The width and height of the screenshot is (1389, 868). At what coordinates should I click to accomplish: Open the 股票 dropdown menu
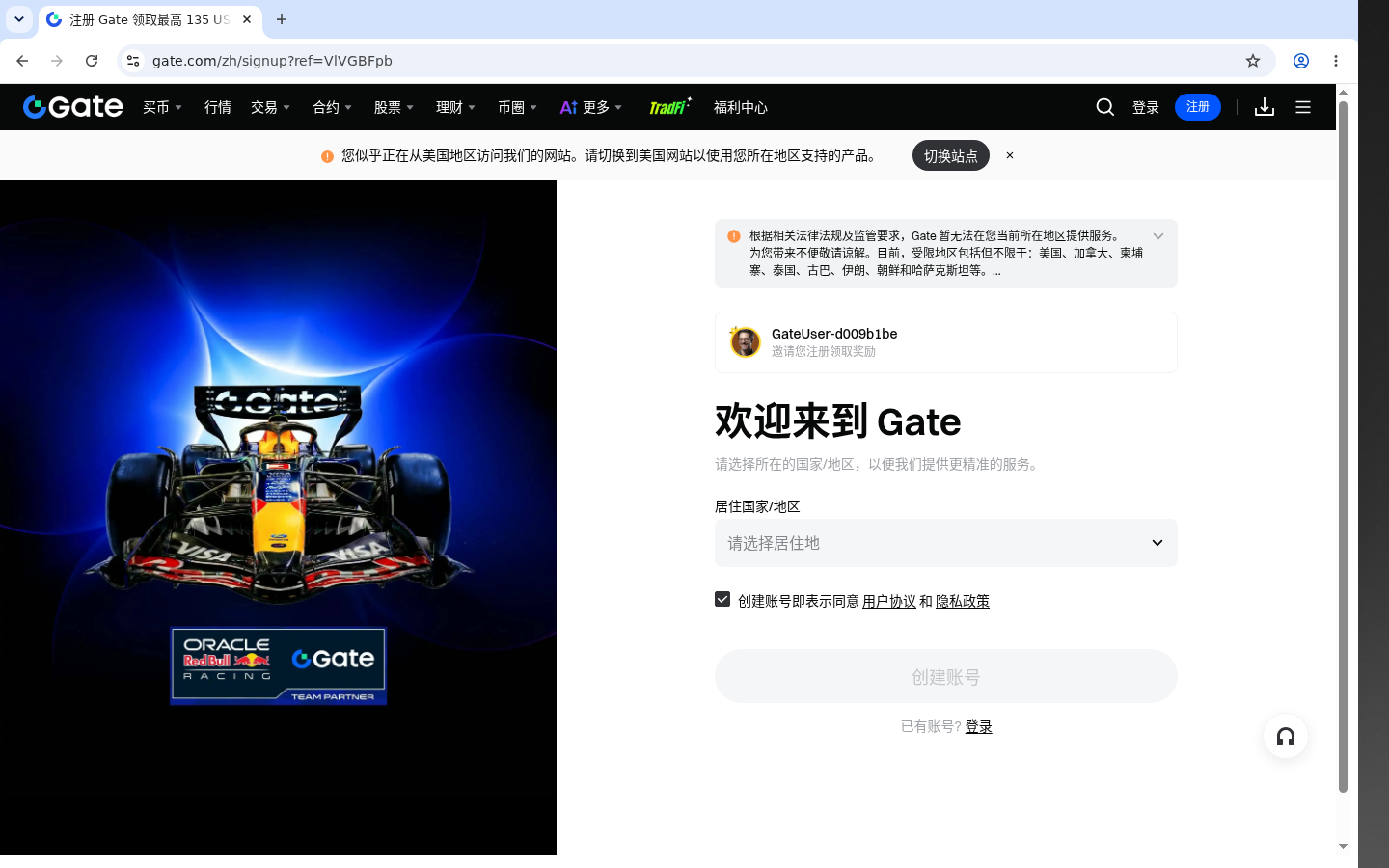394,107
